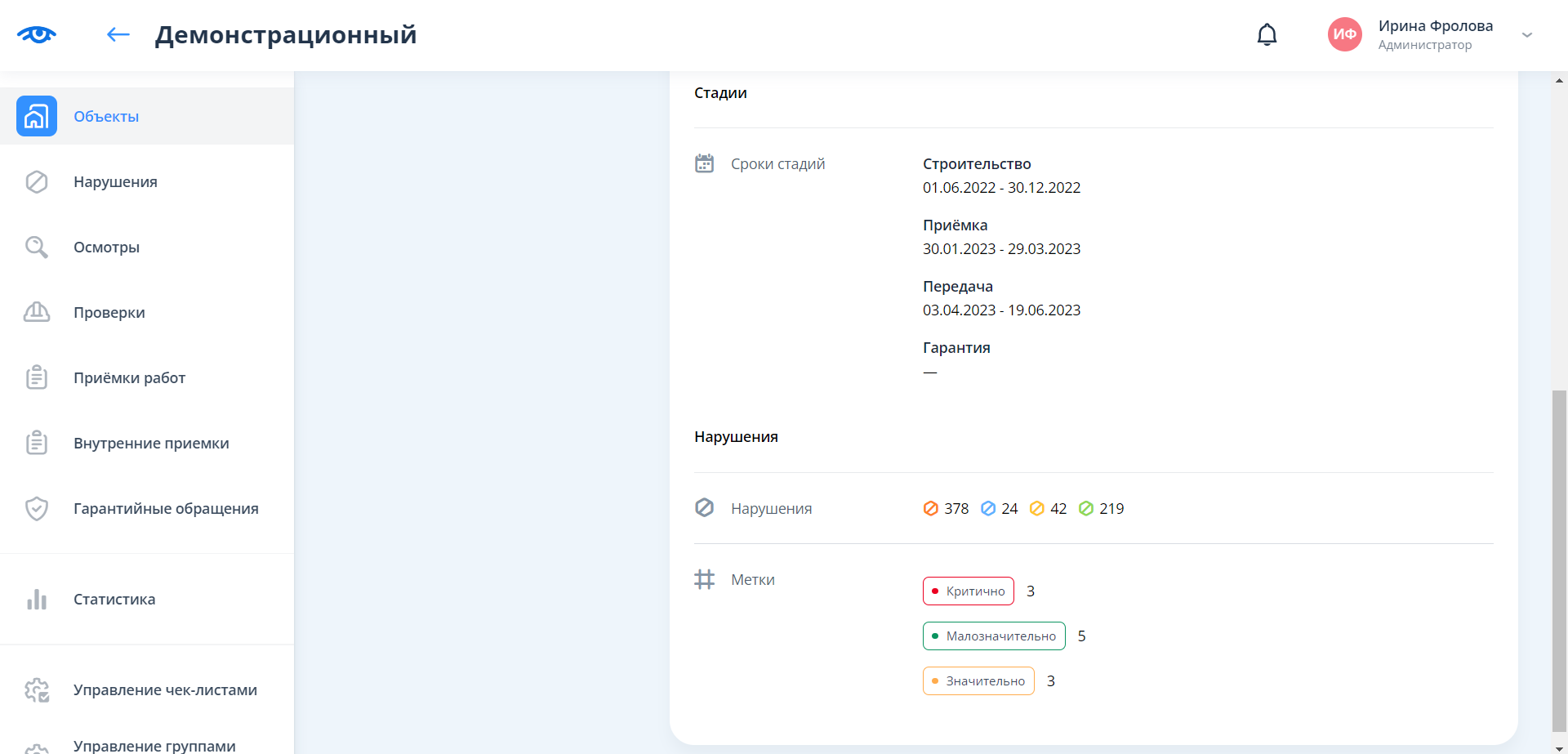This screenshot has width=1568, height=754.
Task: Click the blue eye logo icon
Action: [37, 34]
